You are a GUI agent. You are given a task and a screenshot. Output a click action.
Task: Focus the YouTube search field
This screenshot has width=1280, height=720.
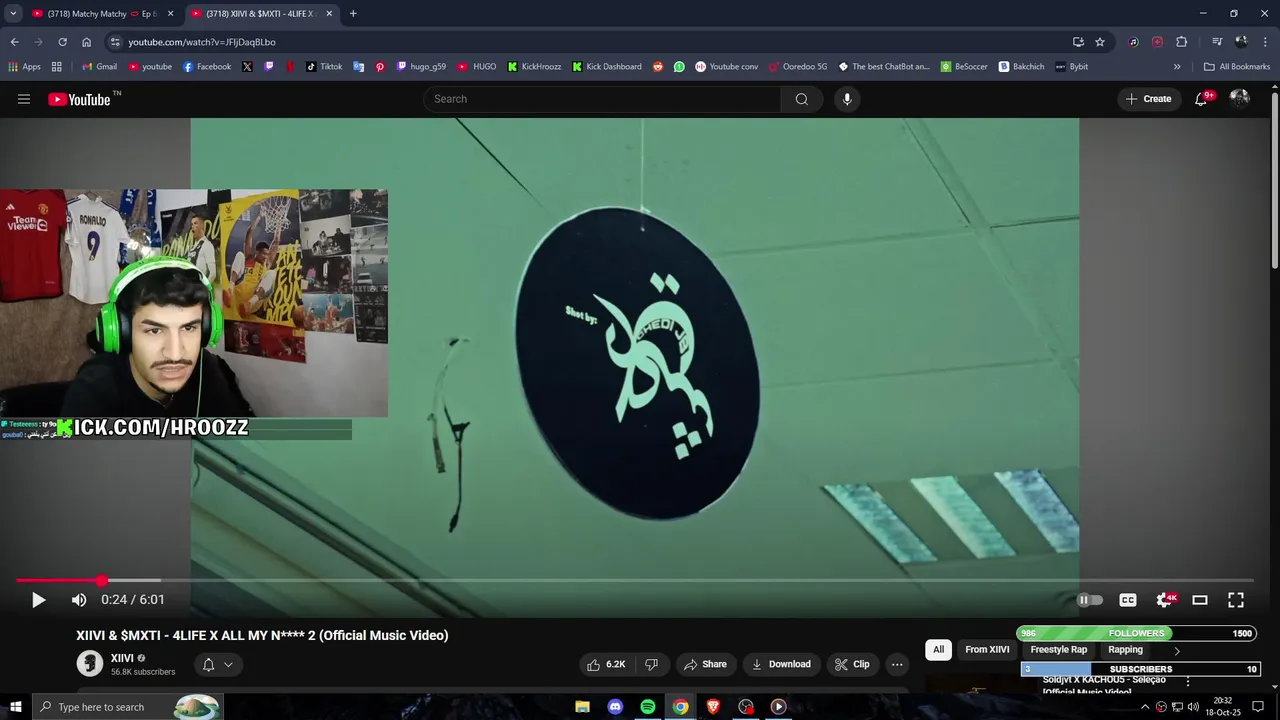click(x=602, y=99)
